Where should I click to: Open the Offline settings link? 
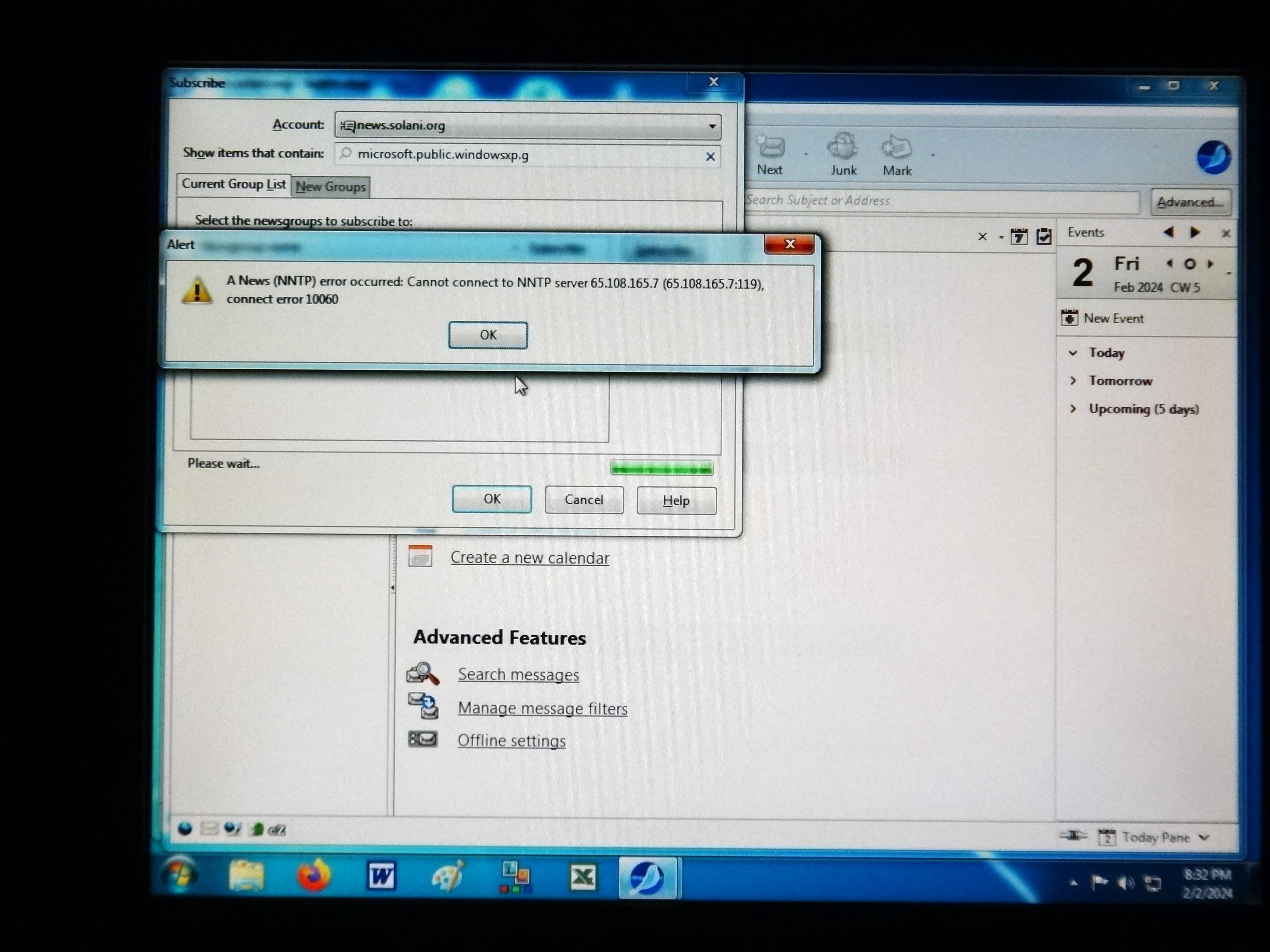click(512, 741)
